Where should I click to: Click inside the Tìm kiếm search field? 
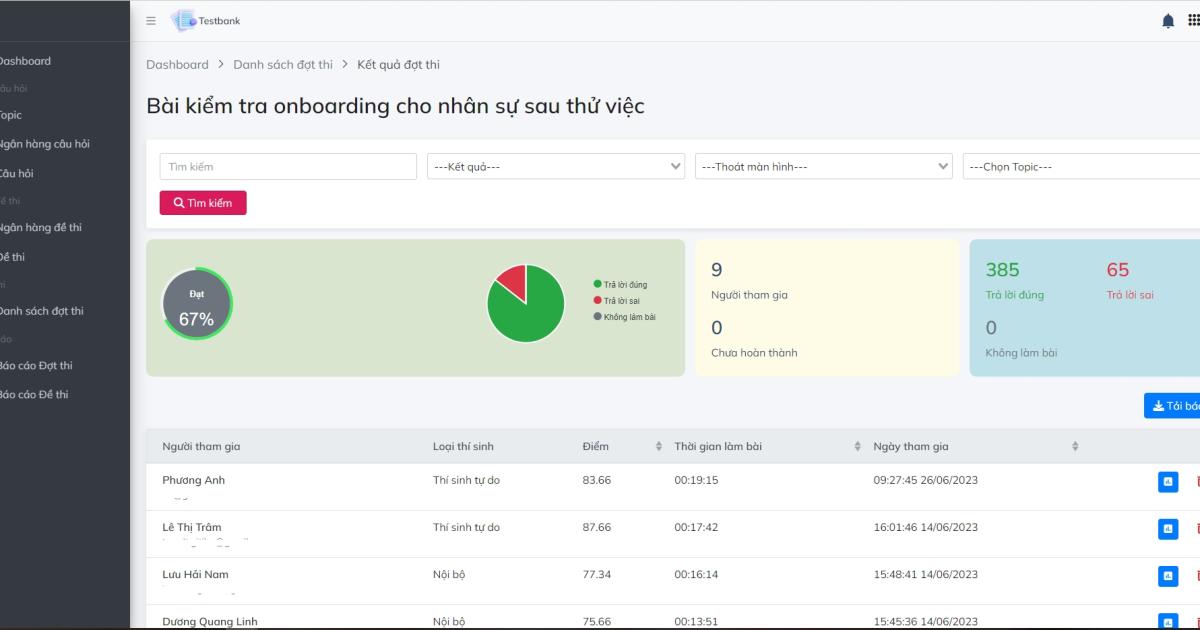tap(288, 166)
